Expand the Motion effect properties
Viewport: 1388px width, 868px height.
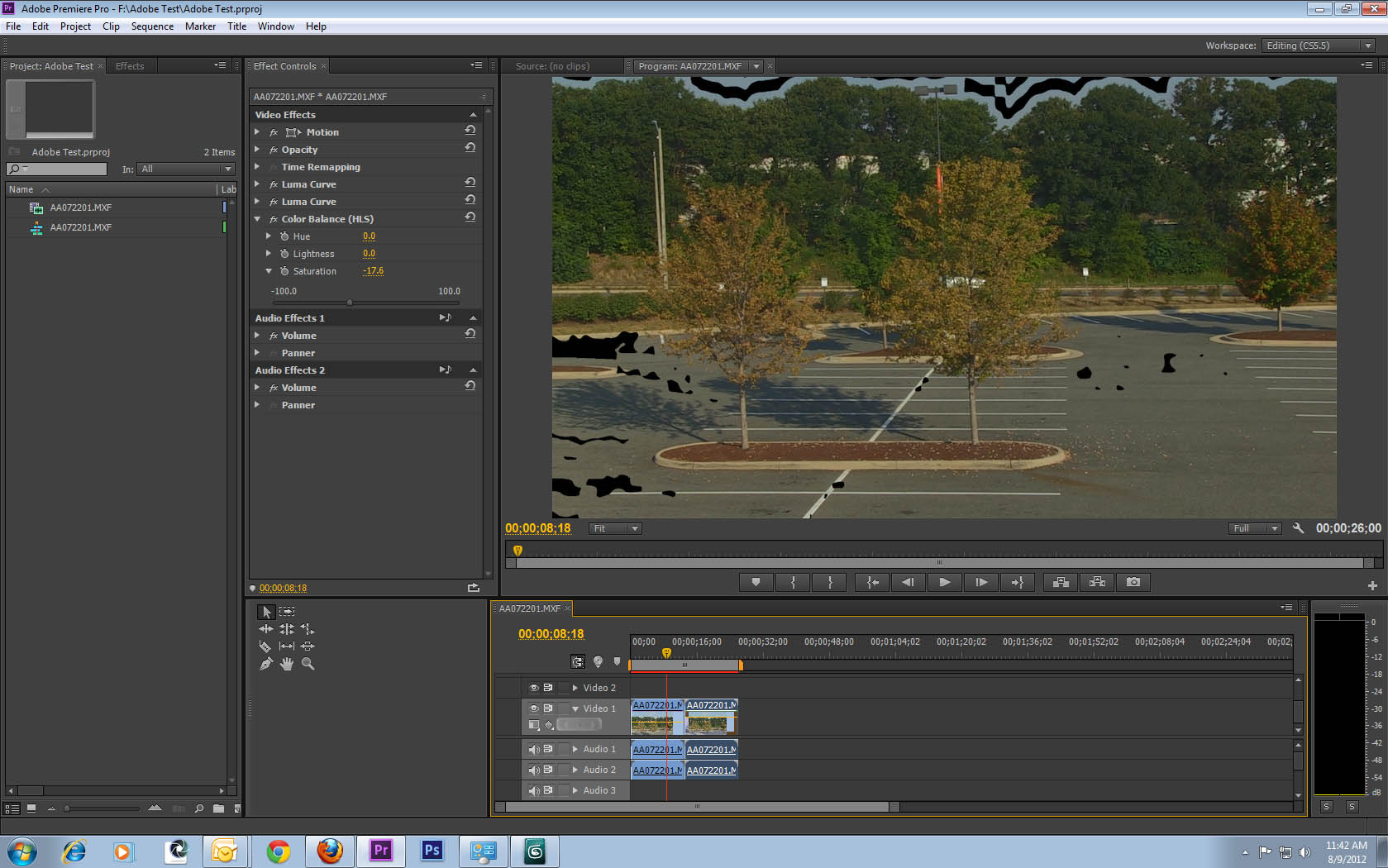pyautogui.click(x=257, y=132)
